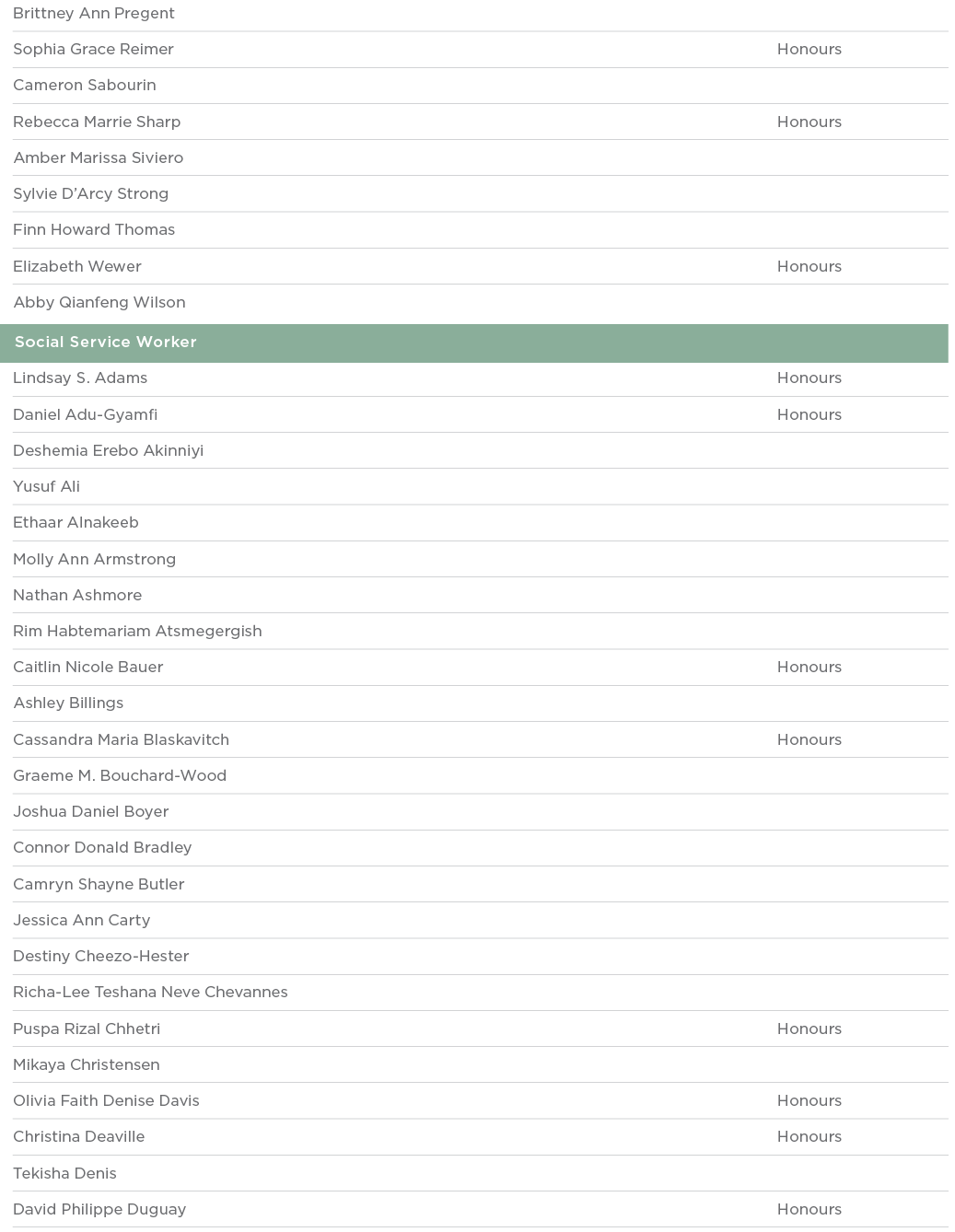Select Abby Qianfeng Wilson in the list

(99, 302)
